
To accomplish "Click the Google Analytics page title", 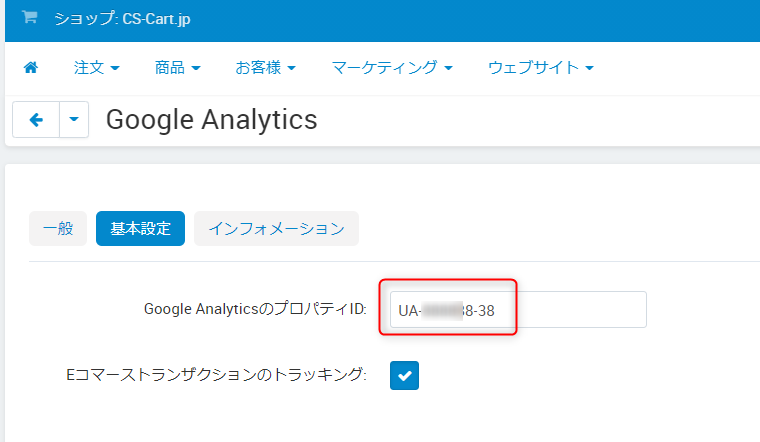I will pos(211,120).
